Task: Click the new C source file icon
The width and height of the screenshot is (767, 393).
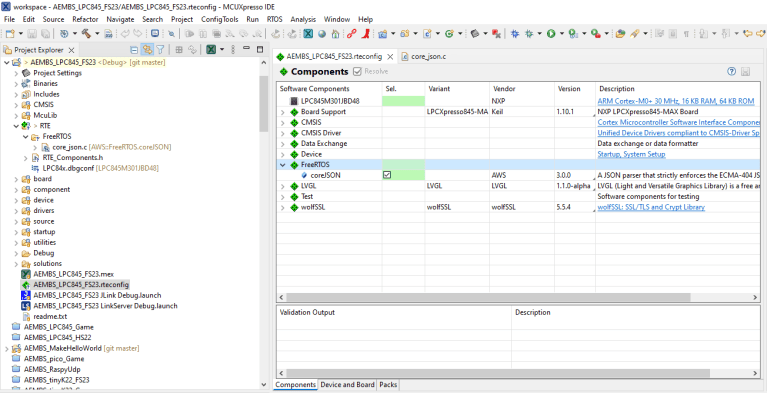Action: click(427, 34)
